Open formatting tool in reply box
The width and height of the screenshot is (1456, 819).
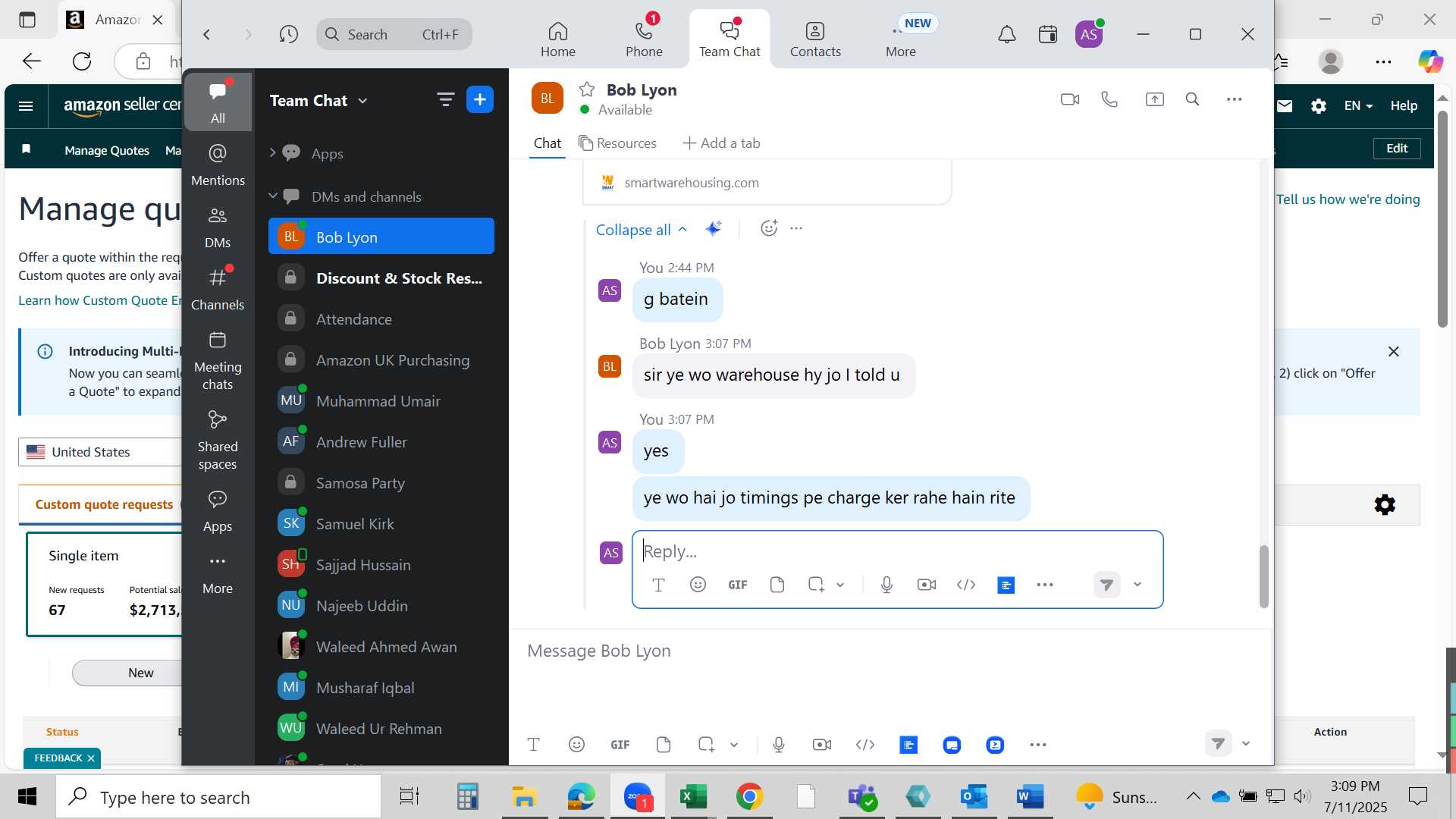658,585
